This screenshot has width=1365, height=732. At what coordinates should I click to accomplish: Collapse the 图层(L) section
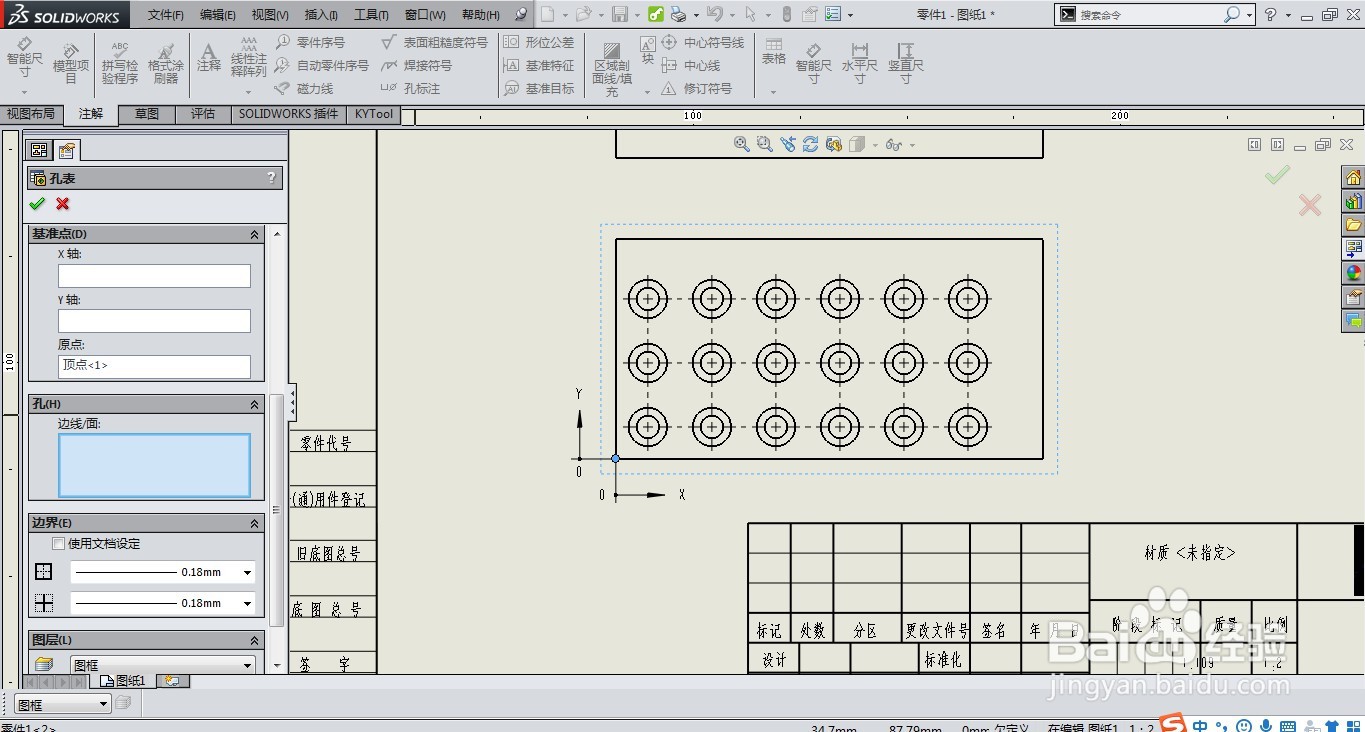pyautogui.click(x=254, y=640)
